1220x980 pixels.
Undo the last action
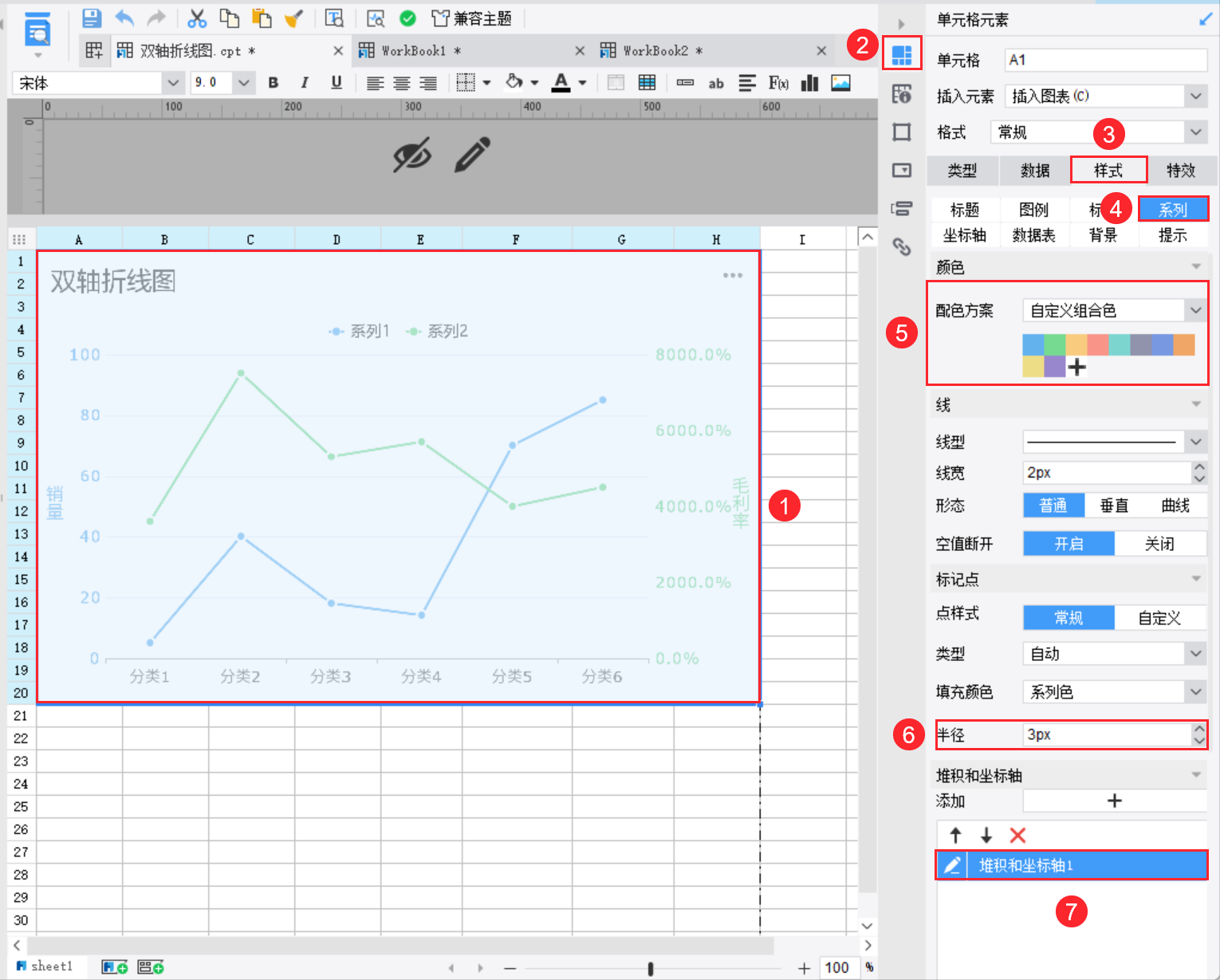pyautogui.click(x=124, y=18)
